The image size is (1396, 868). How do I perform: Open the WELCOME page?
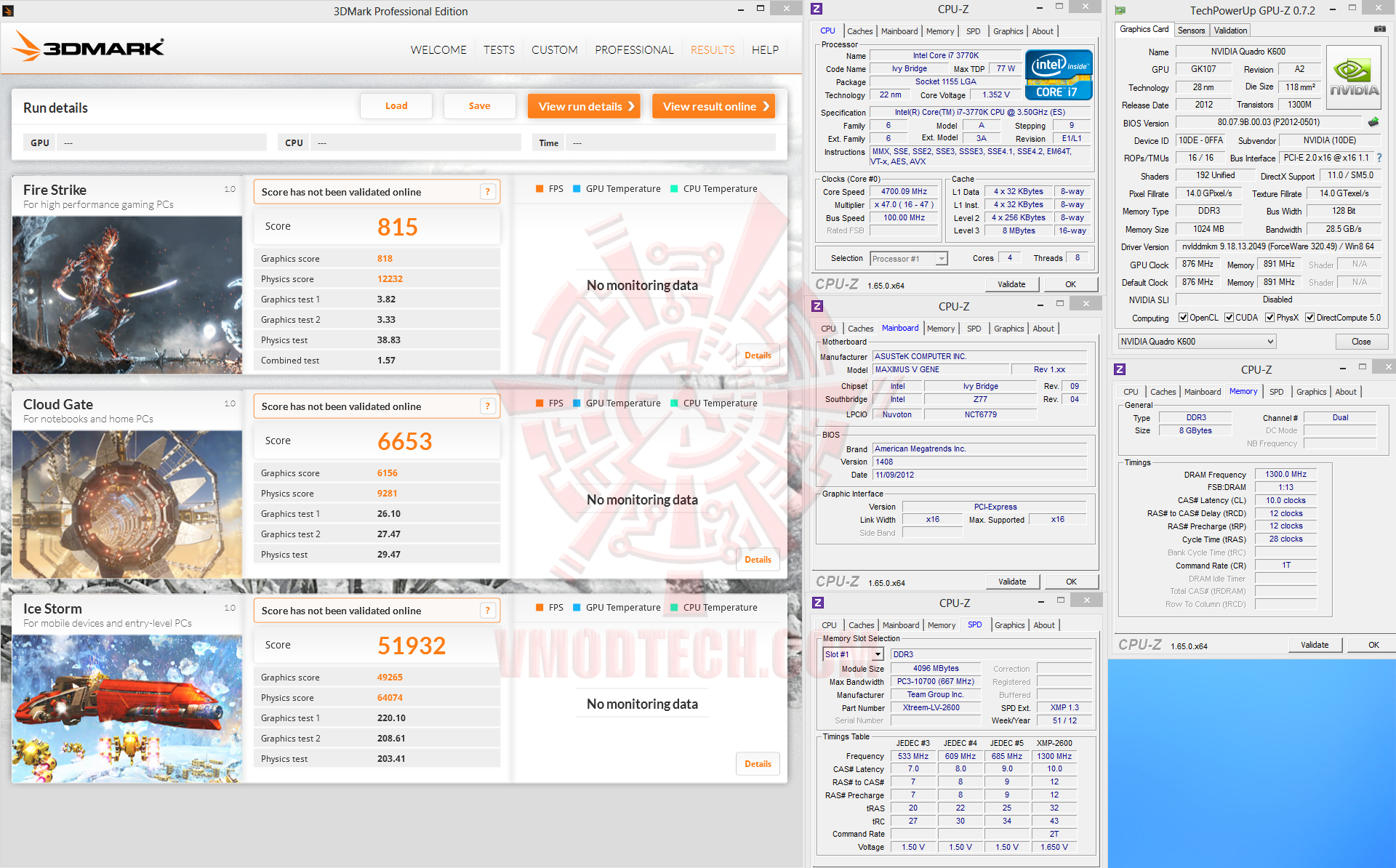coord(438,50)
